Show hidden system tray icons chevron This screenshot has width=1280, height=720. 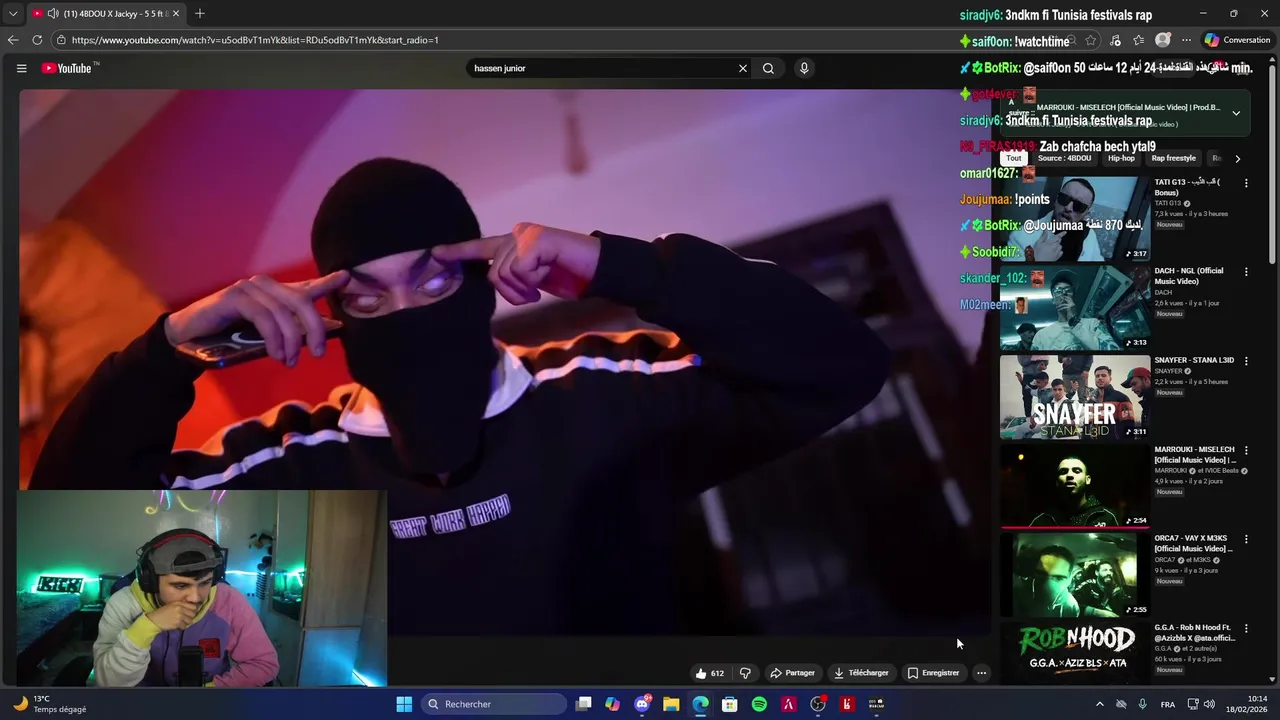pyautogui.click(x=1100, y=704)
